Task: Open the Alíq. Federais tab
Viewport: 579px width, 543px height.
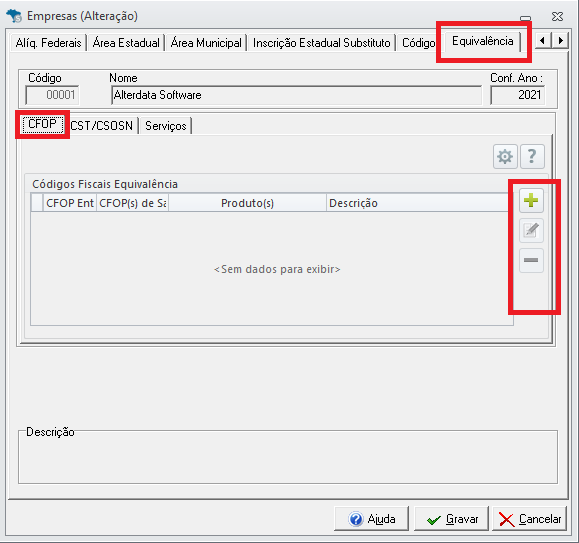Action: click(48, 43)
